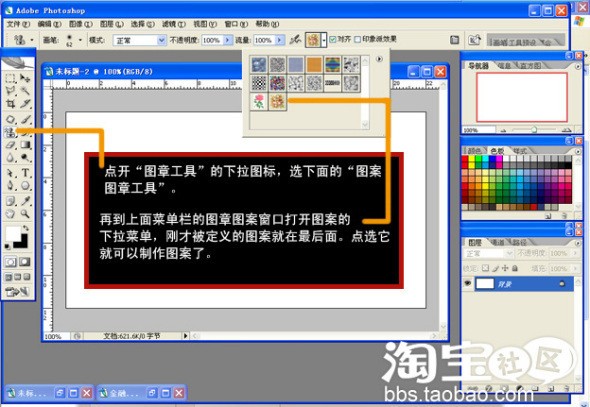The width and height of the screenshot is (590, 407).
Task: Open the tool preset picker arrow
Action: tap(32, 39)
